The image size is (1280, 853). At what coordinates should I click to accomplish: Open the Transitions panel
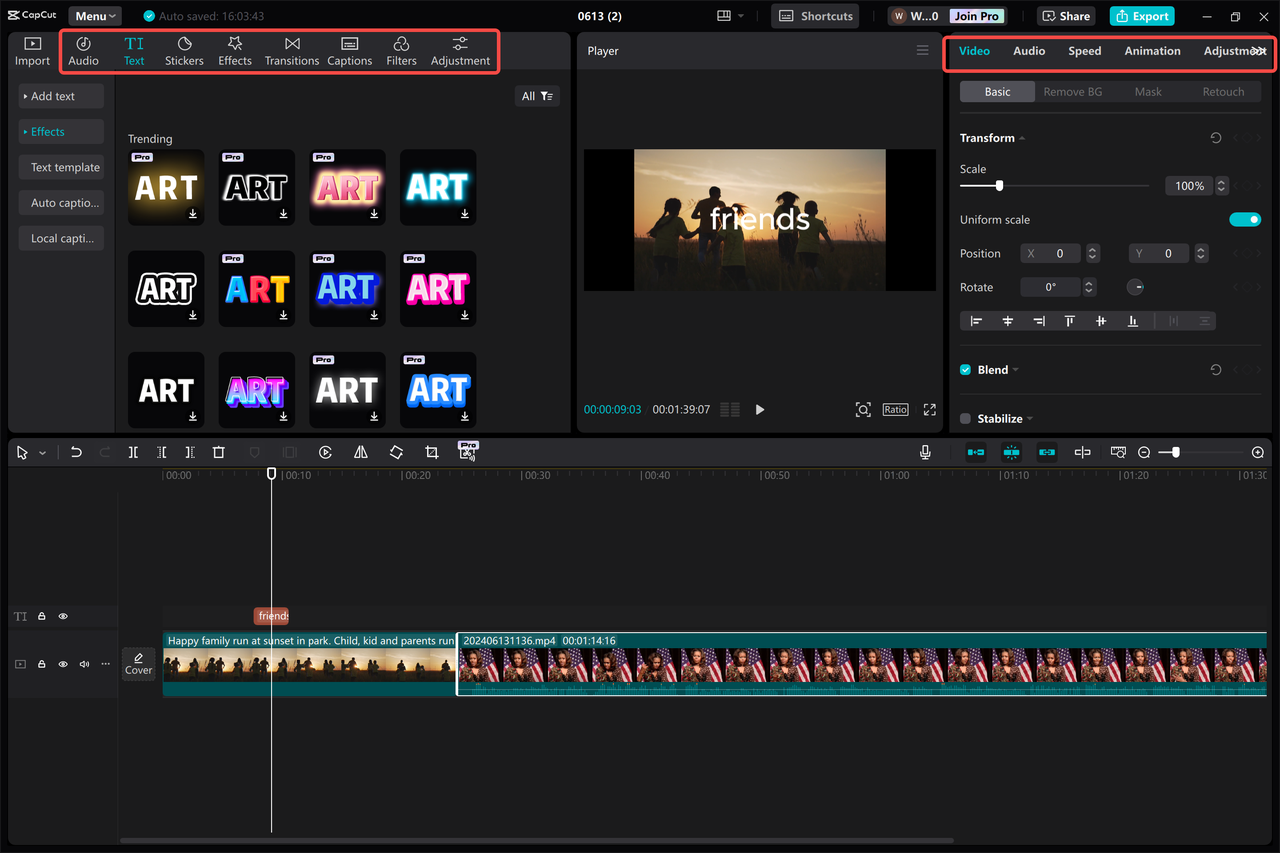(291, 50)
